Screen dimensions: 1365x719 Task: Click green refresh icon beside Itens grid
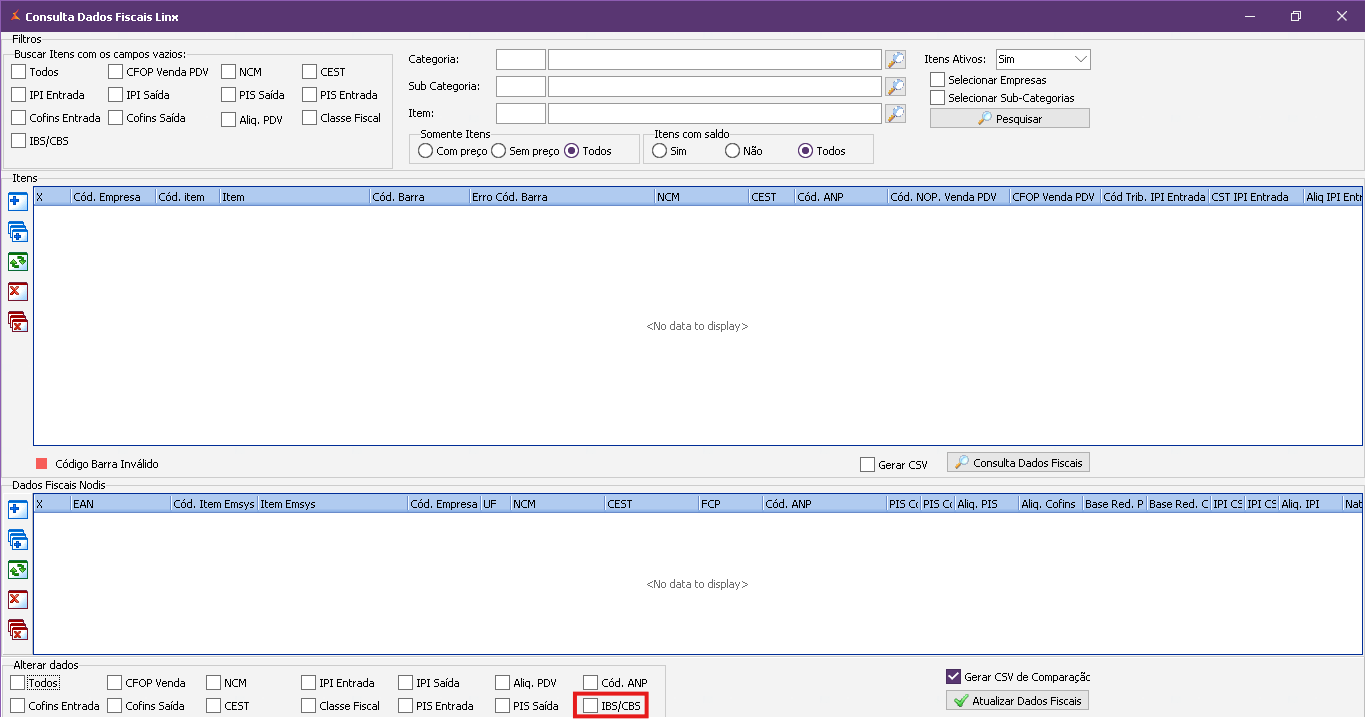[17, 261]
